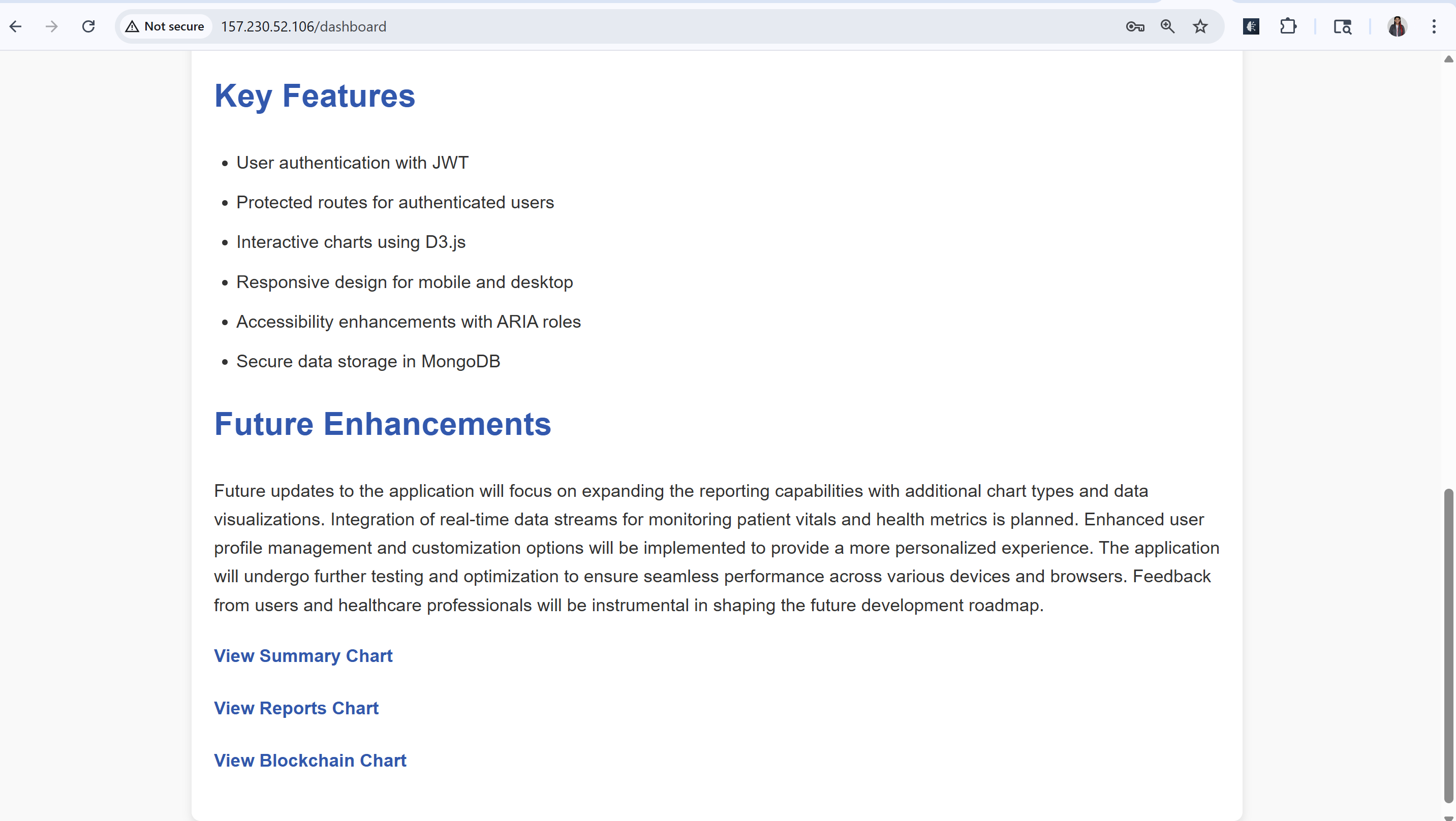The height and width of the screenshot is (821, 1456).
Task: Open the View Blockchain Chart link
Action: pos(309,761)
